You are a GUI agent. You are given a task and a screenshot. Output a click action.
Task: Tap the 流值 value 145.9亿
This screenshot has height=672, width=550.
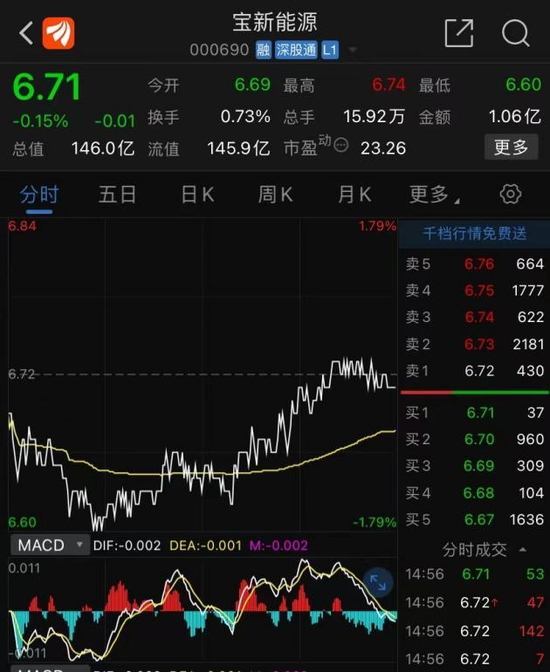[x=238, y=149]
